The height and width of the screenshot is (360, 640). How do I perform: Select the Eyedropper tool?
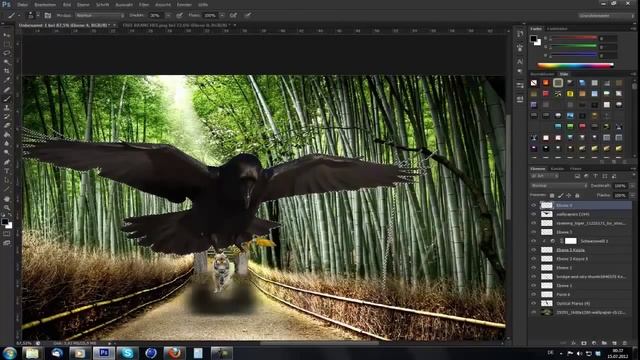tap(7, 80)
